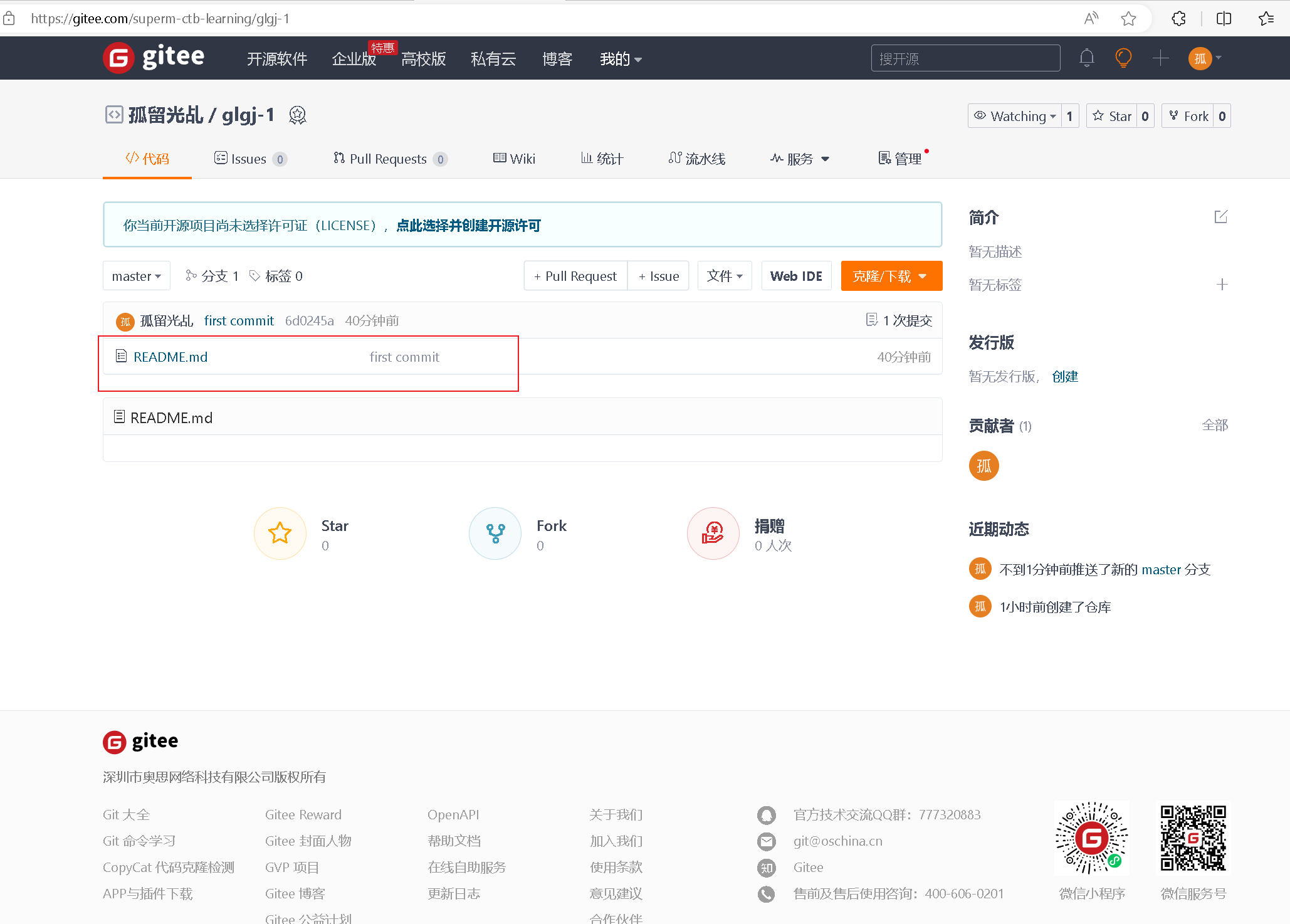Open the 管理 tab
The width and height of the screenshot is (1290, 924).
pyautogui.click(x=900, y=159)
